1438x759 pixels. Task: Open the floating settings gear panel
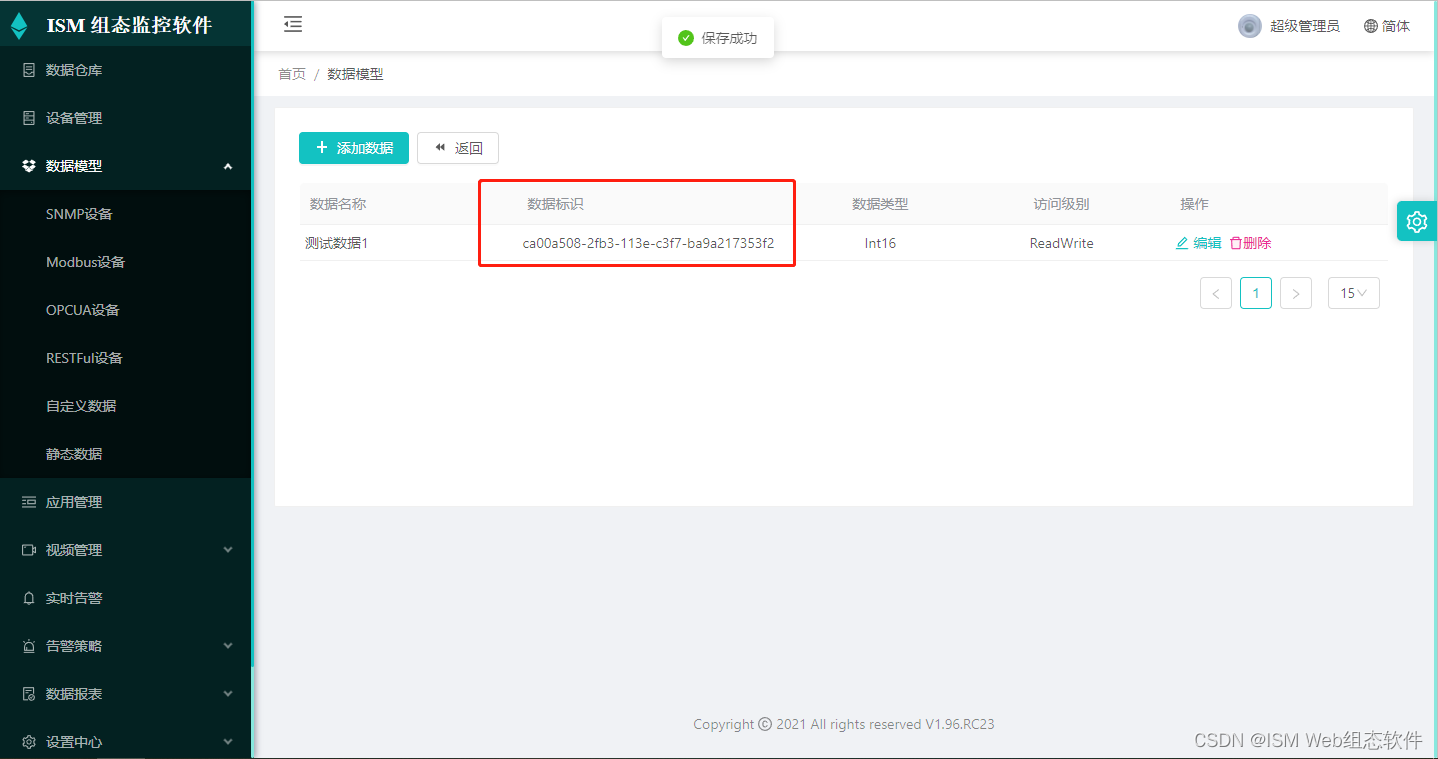[x=1417, y=221]
